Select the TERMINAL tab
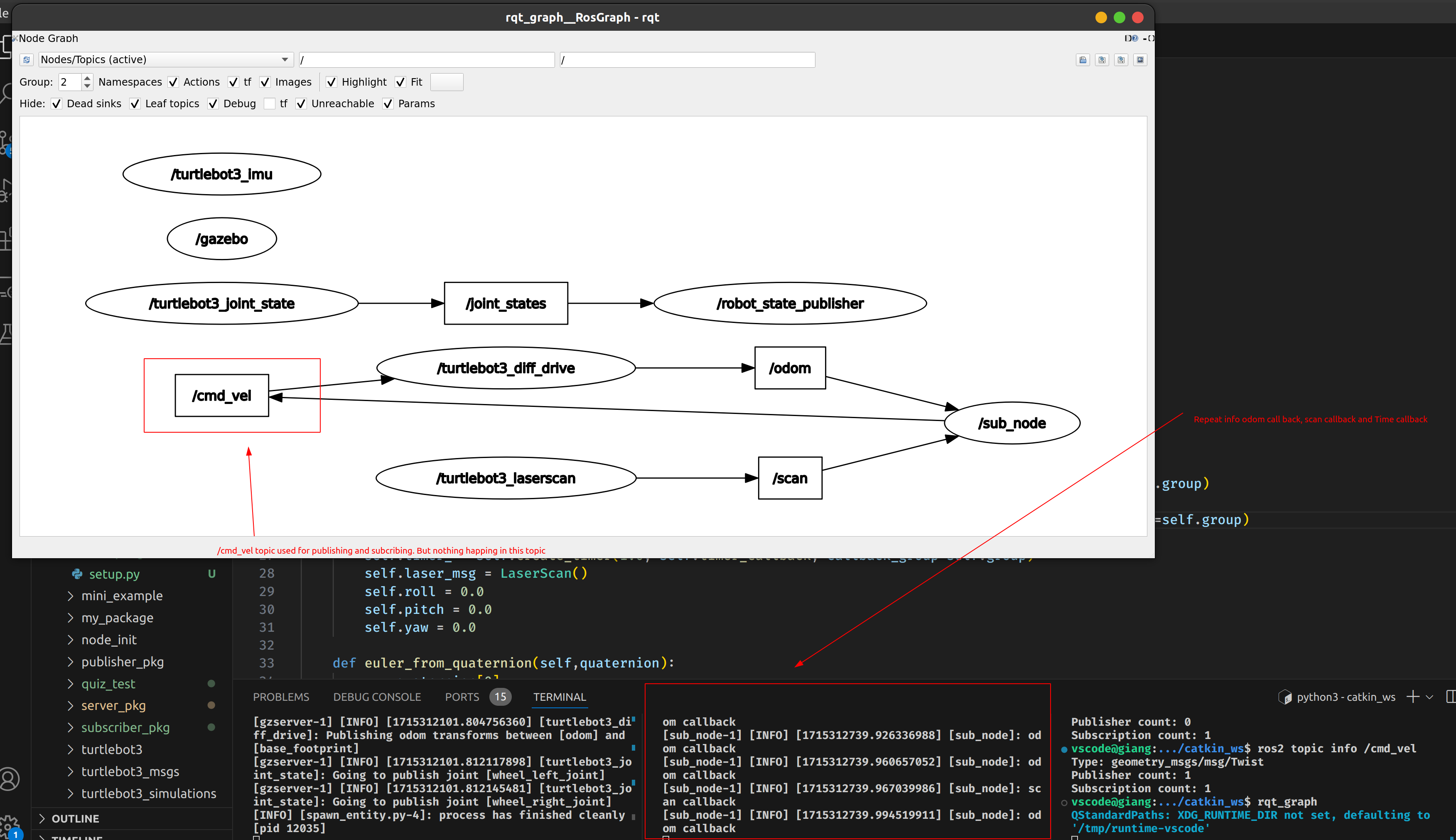The height and width of the screenshot is (840, 1456). tap(559, 697)
